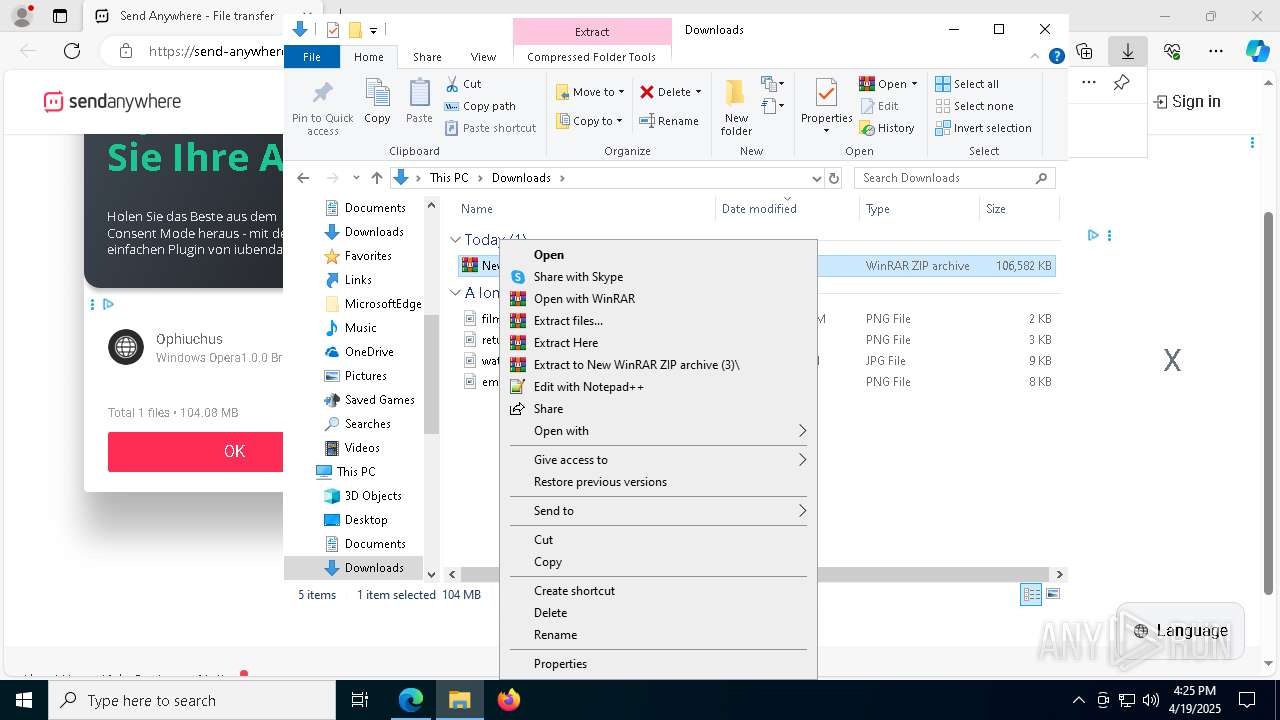Select Cut in the ribbon Clipboard group
Screen dimensions: 1280x720
coord(463,84)
